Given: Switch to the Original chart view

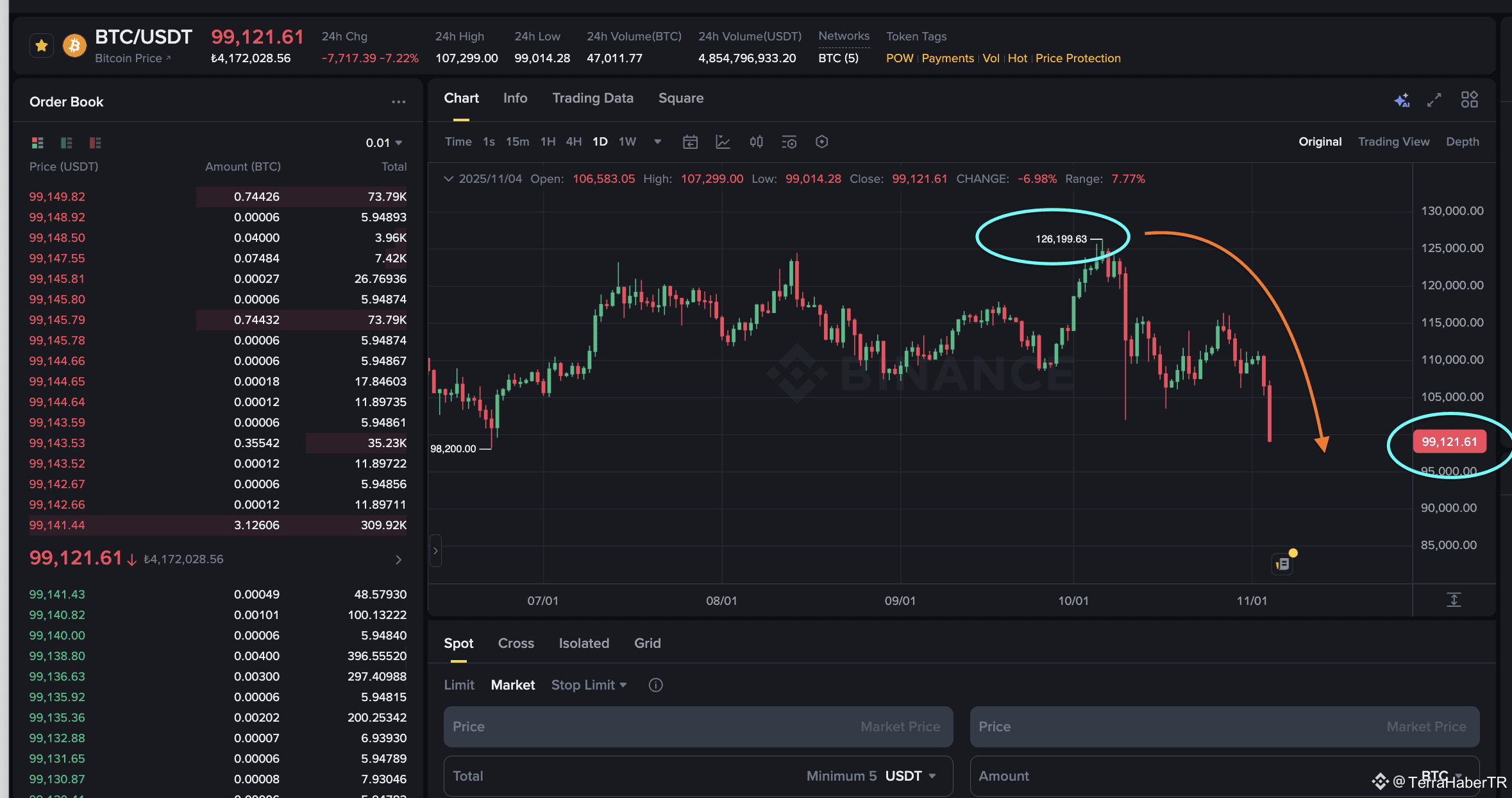Looking at the screenshot, I should pyautogui.click(x=1320, y=142).
